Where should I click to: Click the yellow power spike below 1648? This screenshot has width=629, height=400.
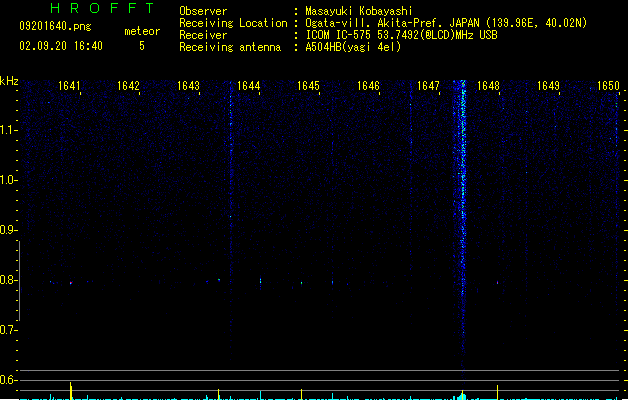coord(497,392)
